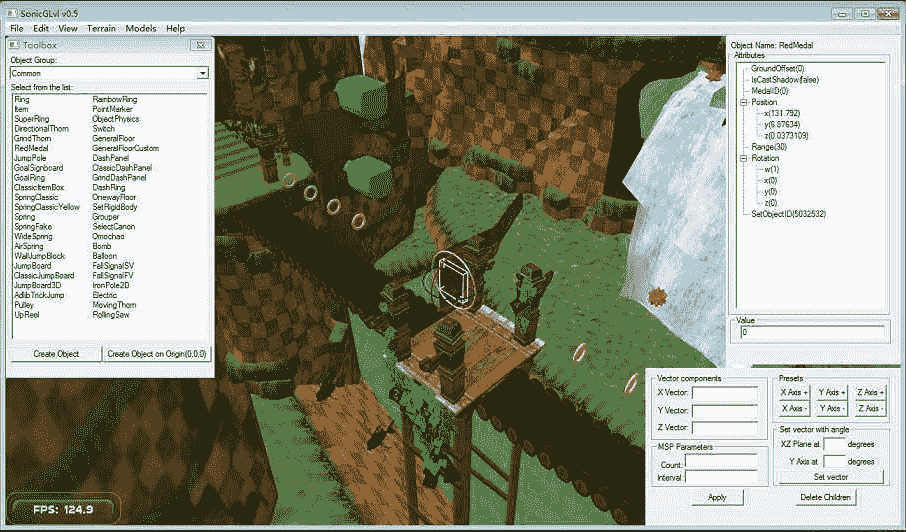Screen dimensions: 906x532
Task: Select GrindDashPanel in object list
Action: (x=119, y=178)
